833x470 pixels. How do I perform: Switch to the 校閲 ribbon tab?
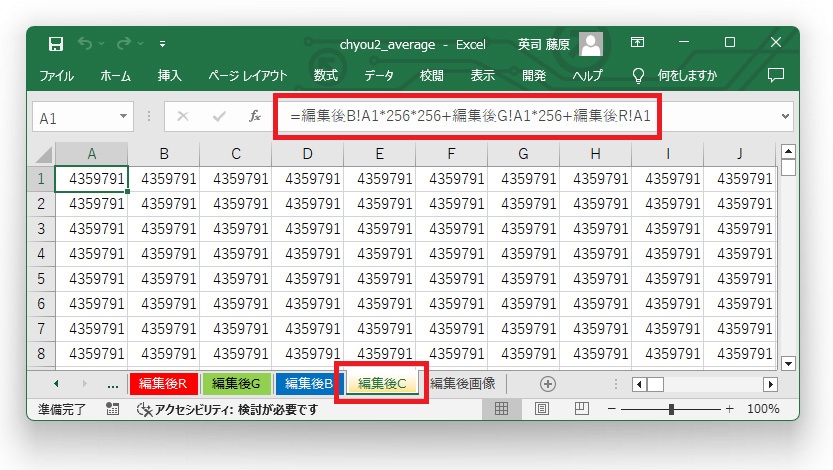(431, 76)
